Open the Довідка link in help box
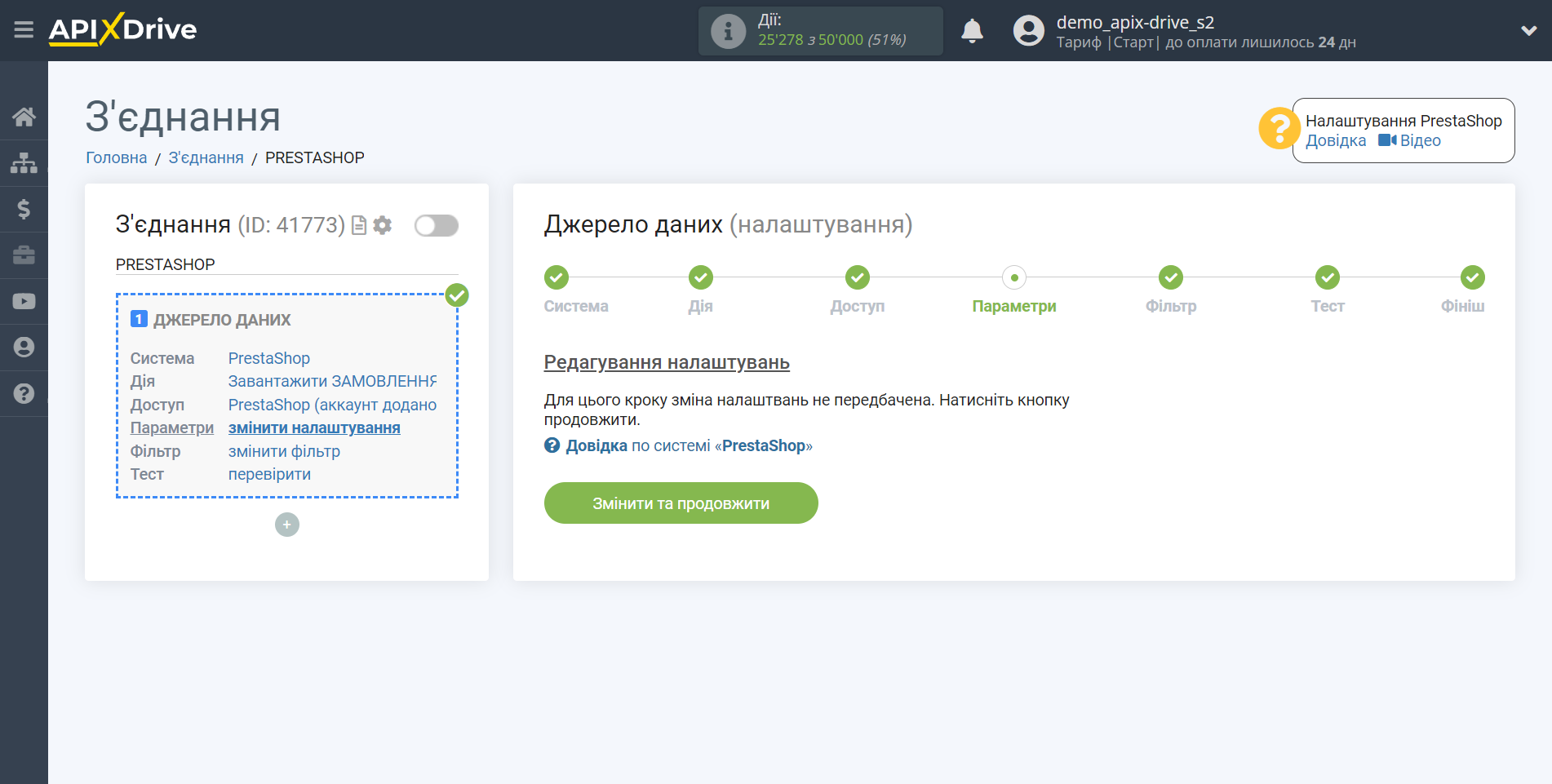 click(x=1335, y=140)
